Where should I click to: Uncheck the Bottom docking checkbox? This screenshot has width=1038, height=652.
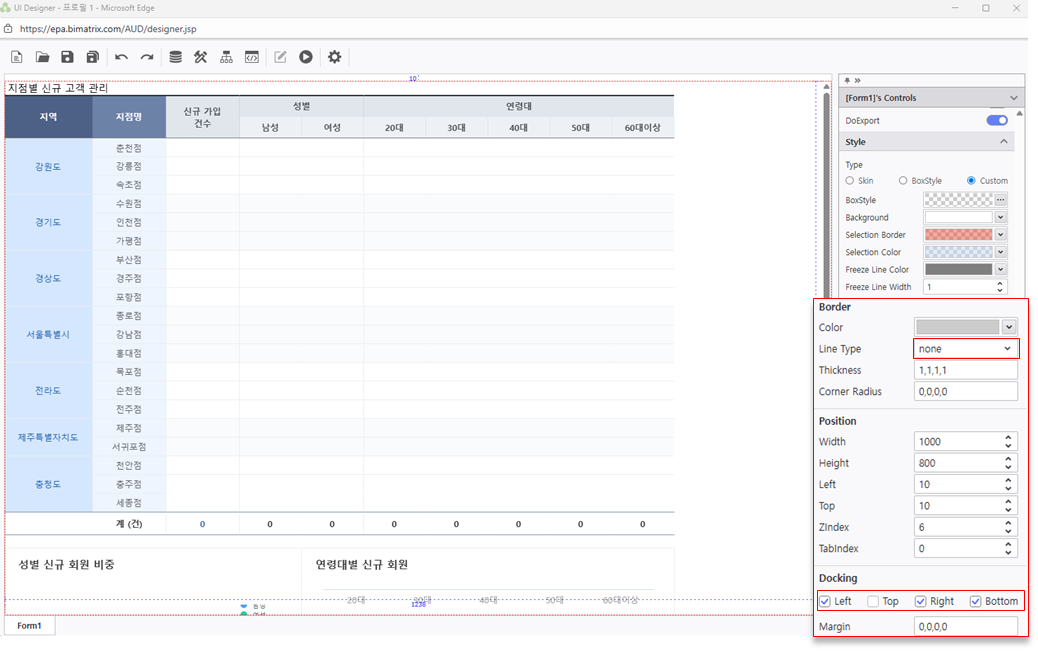(976, 602)
